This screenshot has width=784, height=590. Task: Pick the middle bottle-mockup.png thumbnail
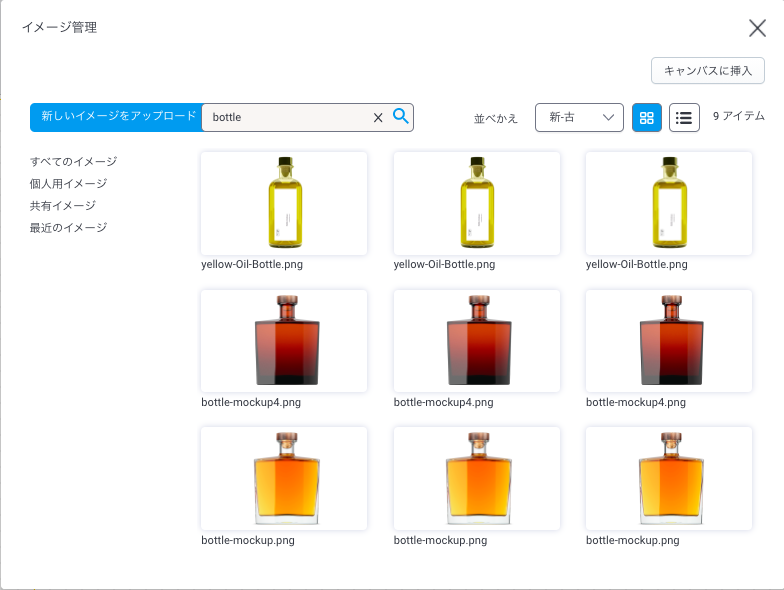tap(476, 478)
